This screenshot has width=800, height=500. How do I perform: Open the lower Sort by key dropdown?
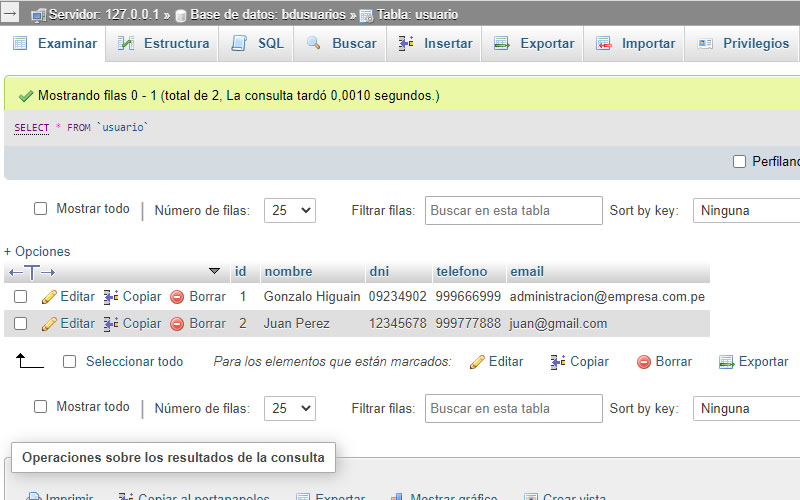pos(746,408)
